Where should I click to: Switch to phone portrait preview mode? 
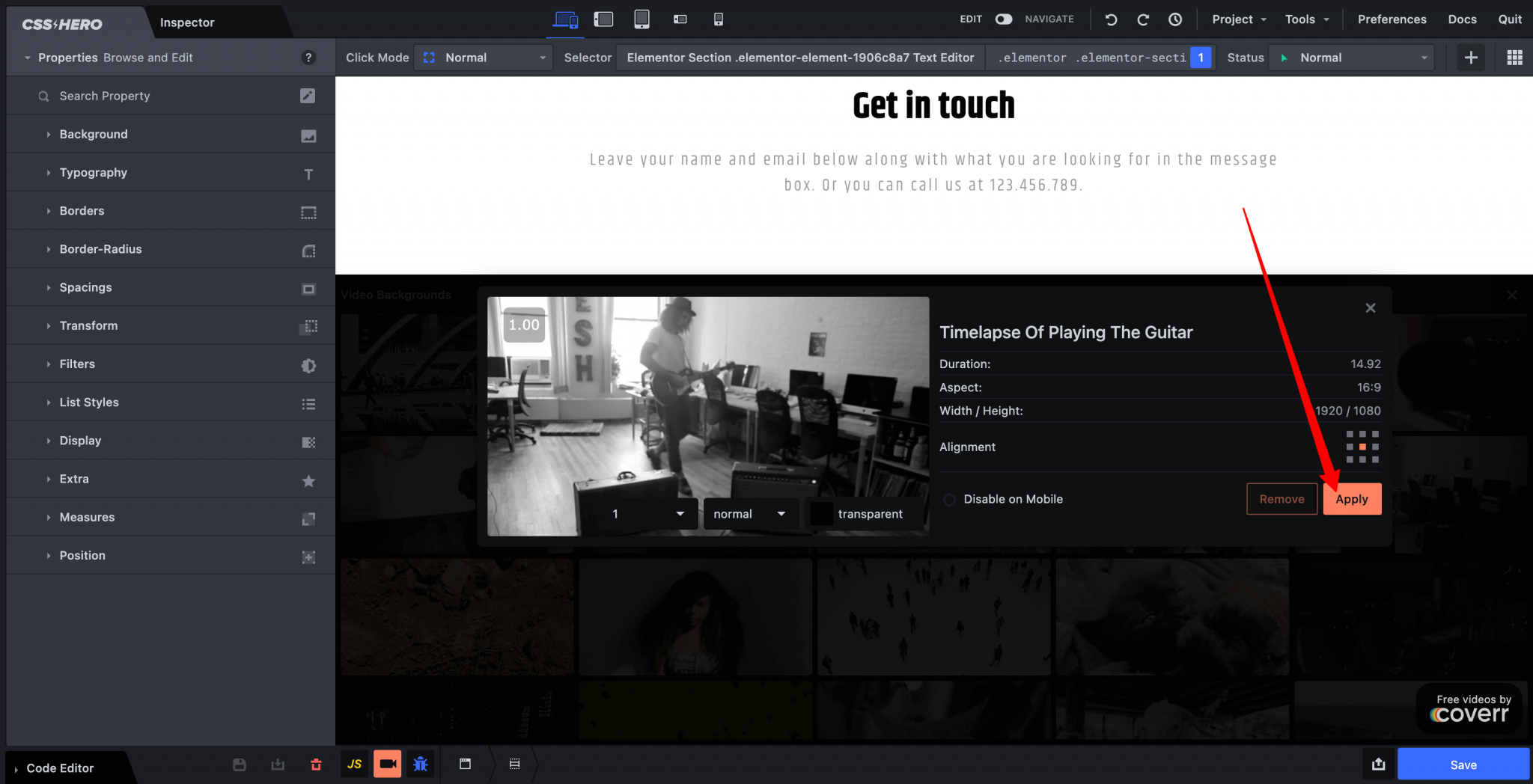click(x=718, y=19)
